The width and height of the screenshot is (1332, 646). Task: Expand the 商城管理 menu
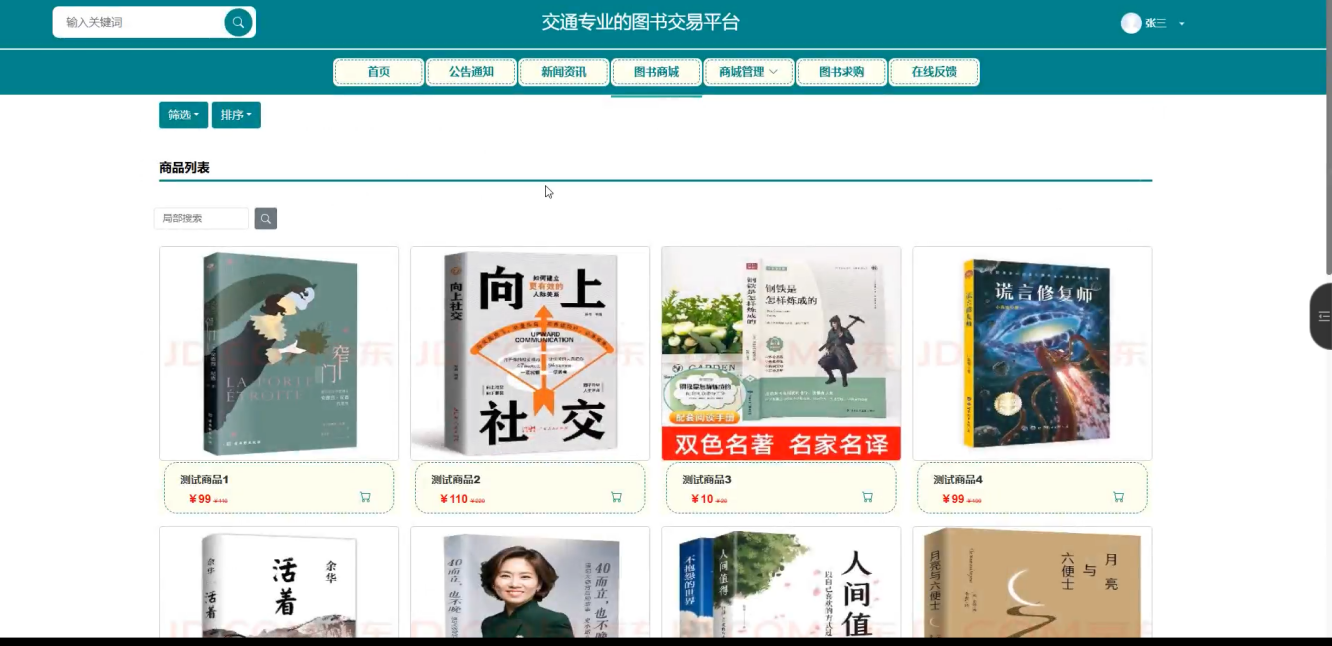coord(748,72)
